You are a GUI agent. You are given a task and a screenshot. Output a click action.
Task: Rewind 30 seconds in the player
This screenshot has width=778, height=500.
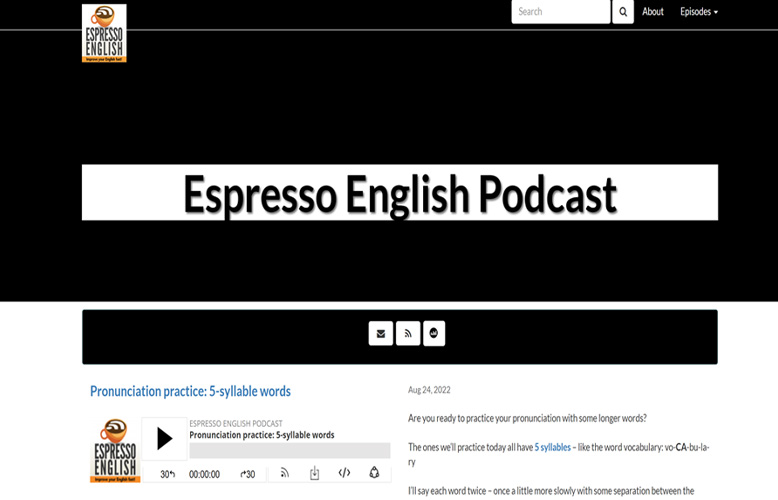pos(168,474)
